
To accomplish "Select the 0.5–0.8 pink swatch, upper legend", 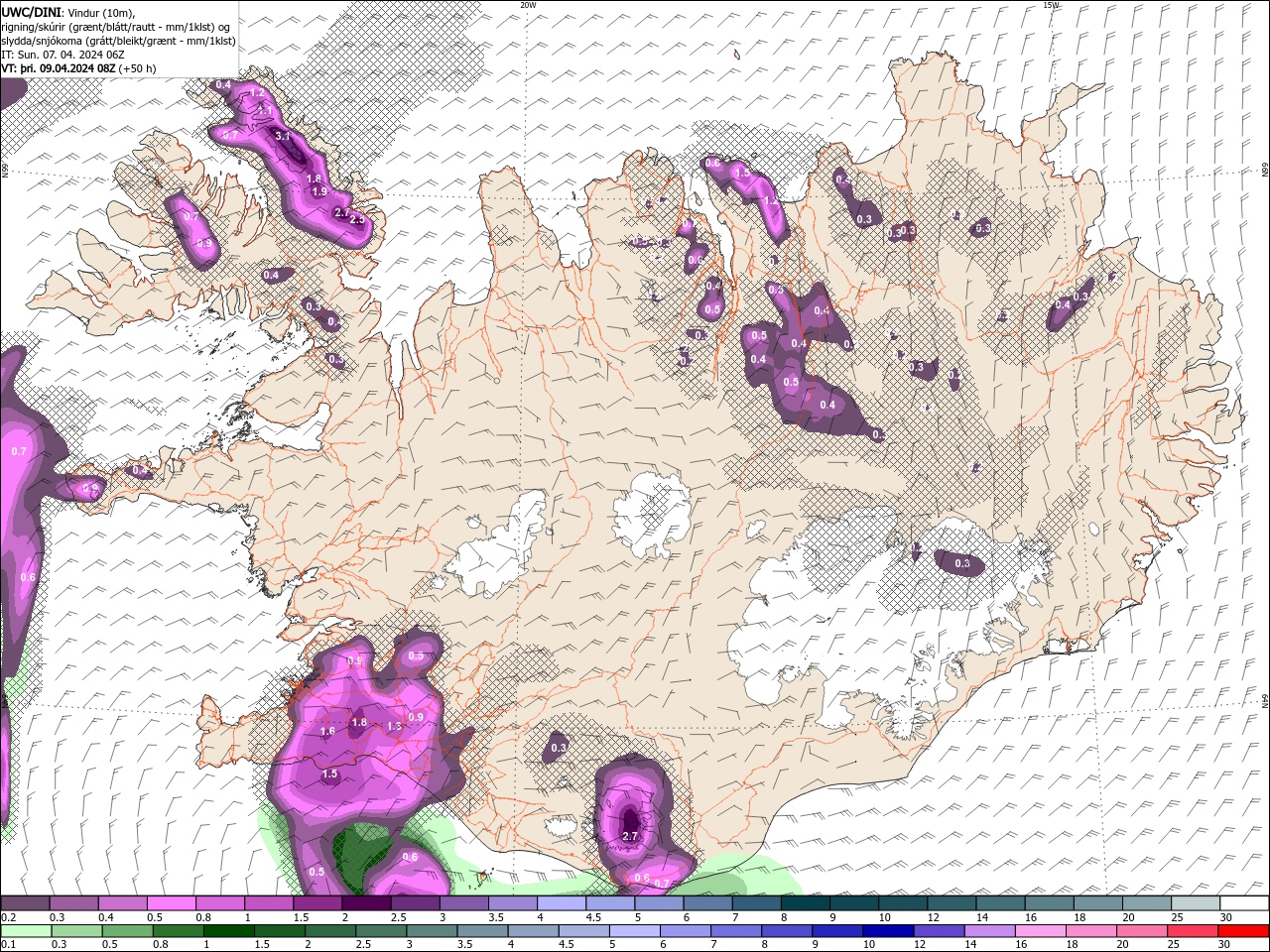I will click(x=171, y=902).
